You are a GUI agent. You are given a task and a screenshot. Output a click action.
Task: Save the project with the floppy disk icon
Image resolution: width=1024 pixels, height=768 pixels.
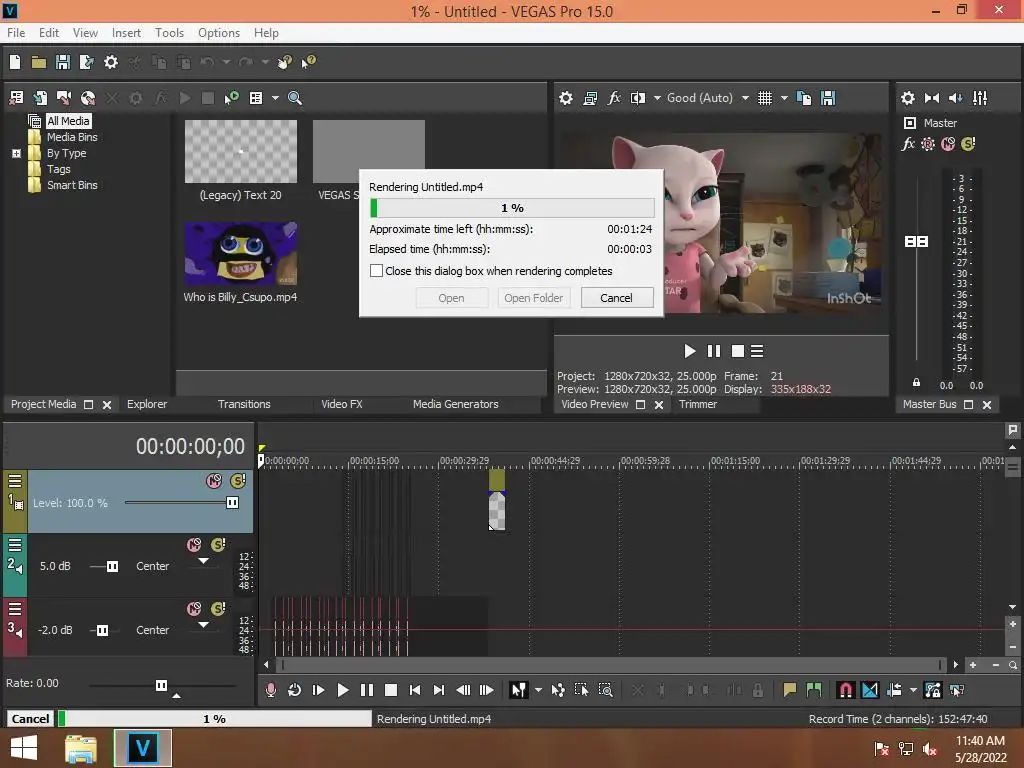pyautogui.click(x=63, y=62)
